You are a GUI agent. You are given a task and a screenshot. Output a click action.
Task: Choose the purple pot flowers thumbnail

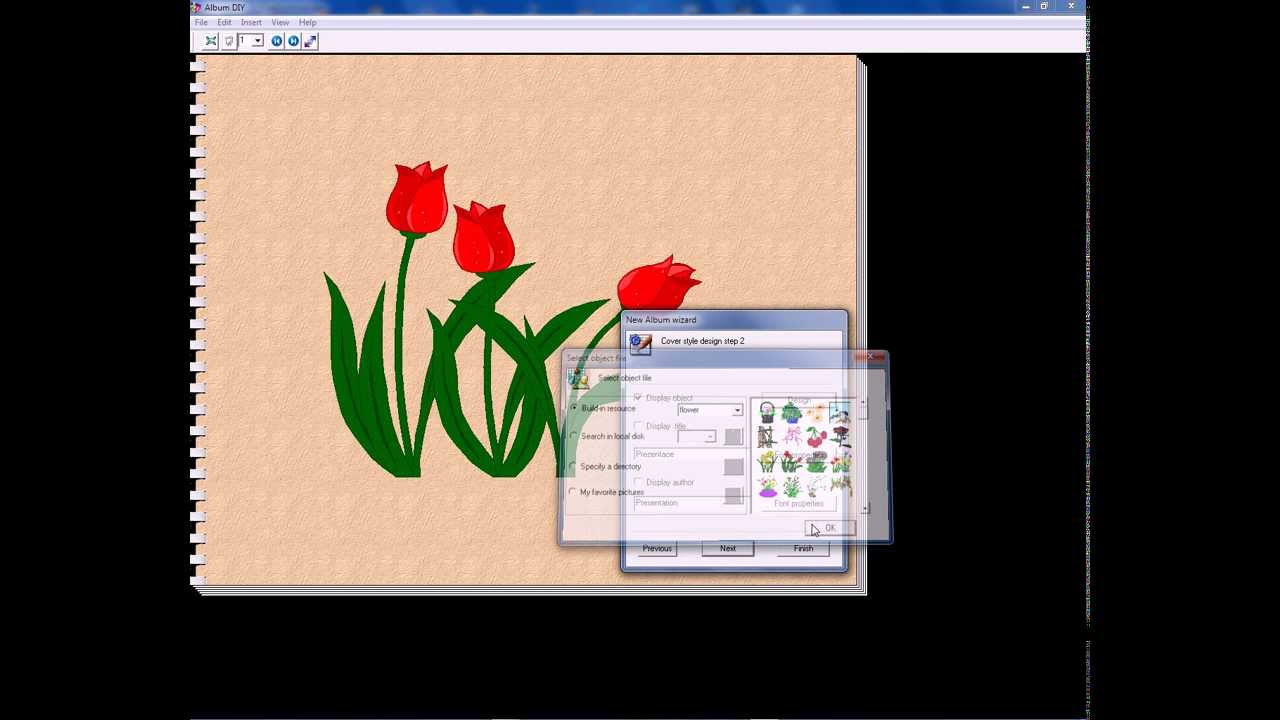(x=767, y=487)
